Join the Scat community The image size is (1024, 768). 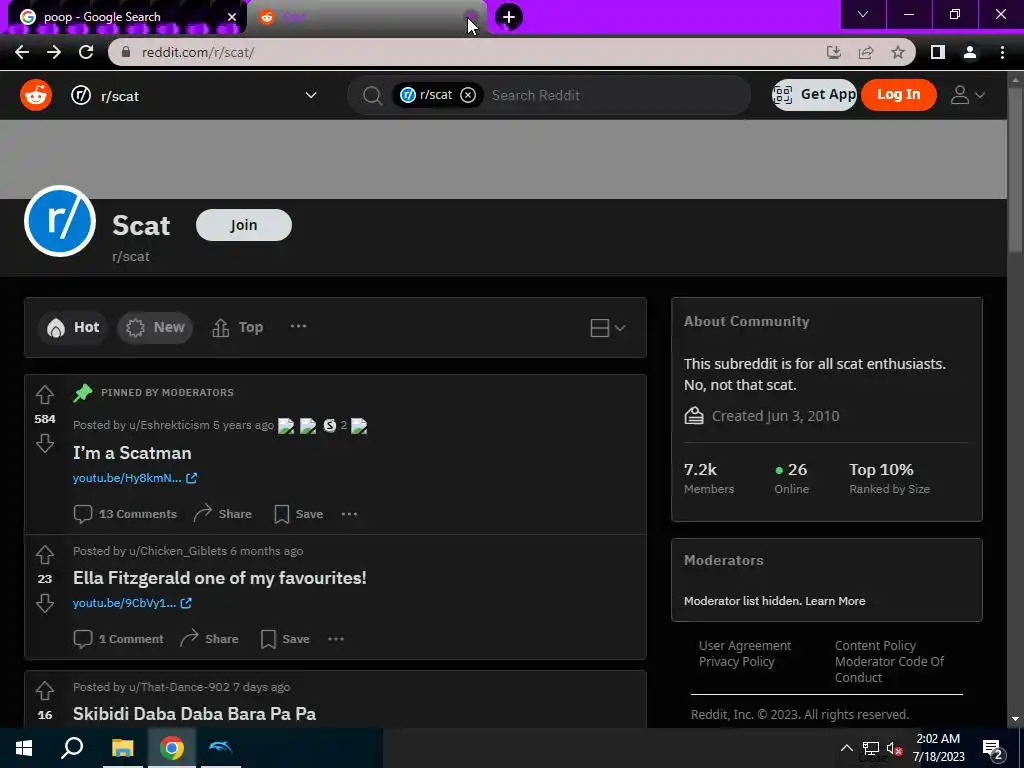[244, 225]
